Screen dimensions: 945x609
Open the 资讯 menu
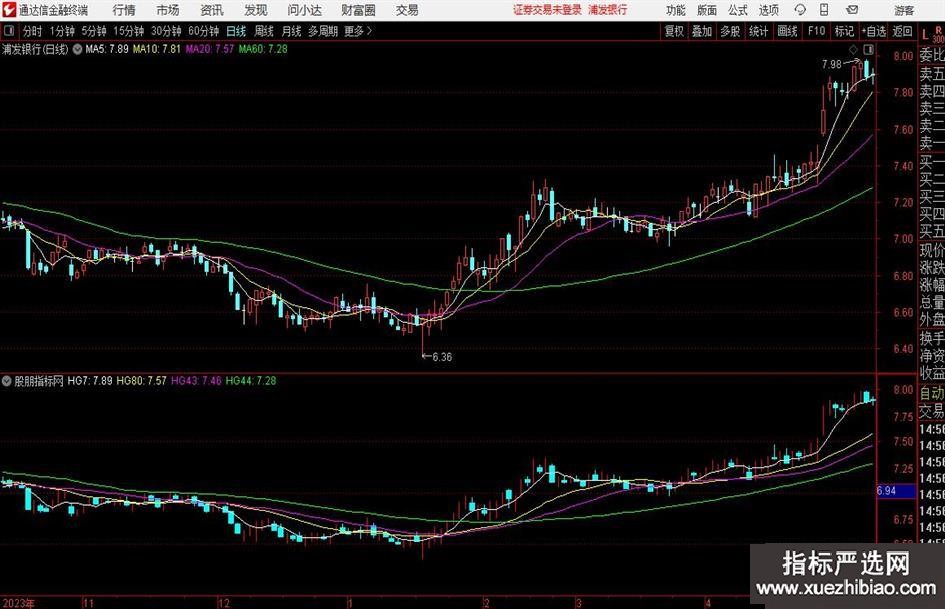point(212,10)
